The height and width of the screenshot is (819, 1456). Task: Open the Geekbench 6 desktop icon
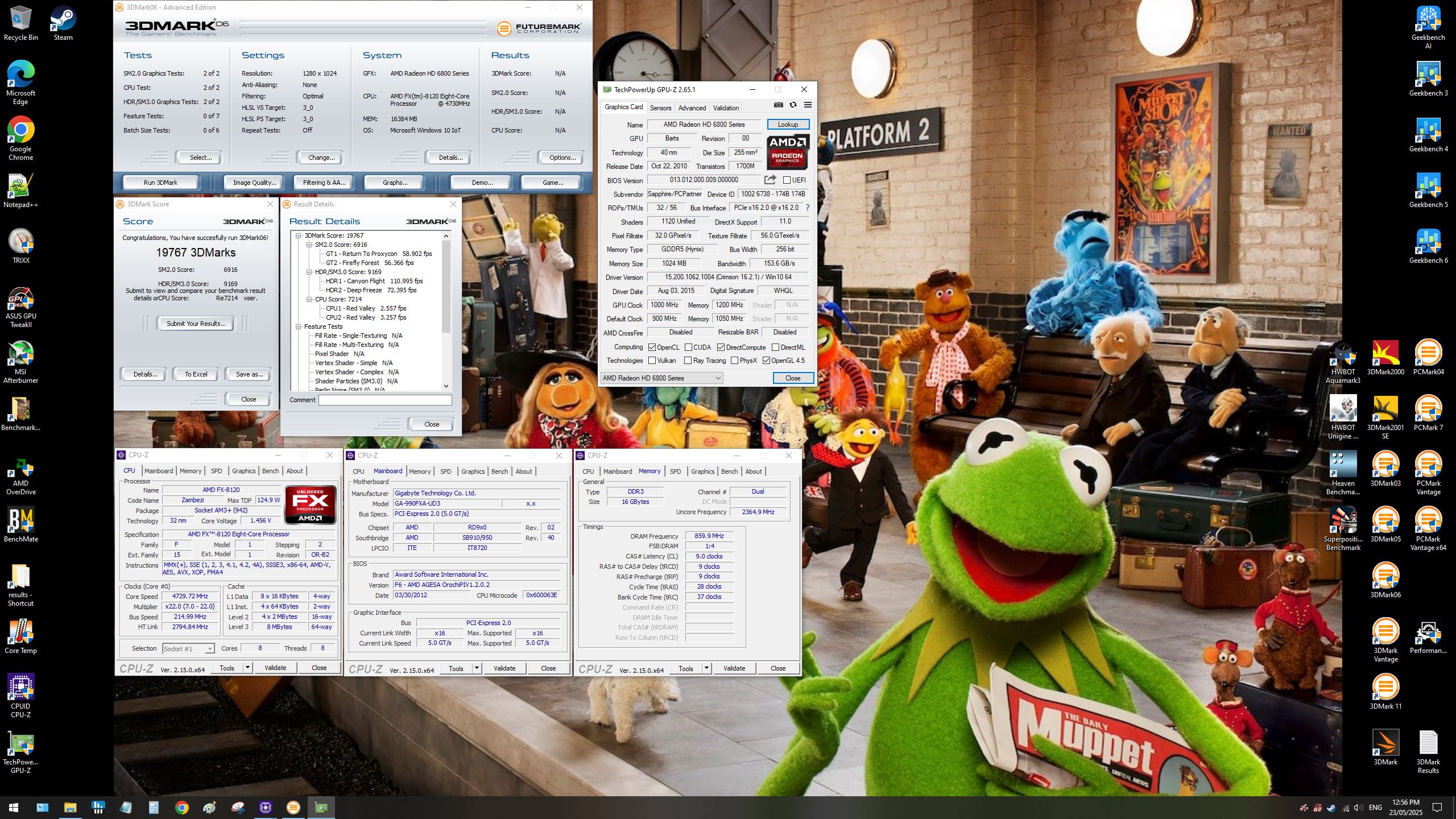(x=1428, y=246)
